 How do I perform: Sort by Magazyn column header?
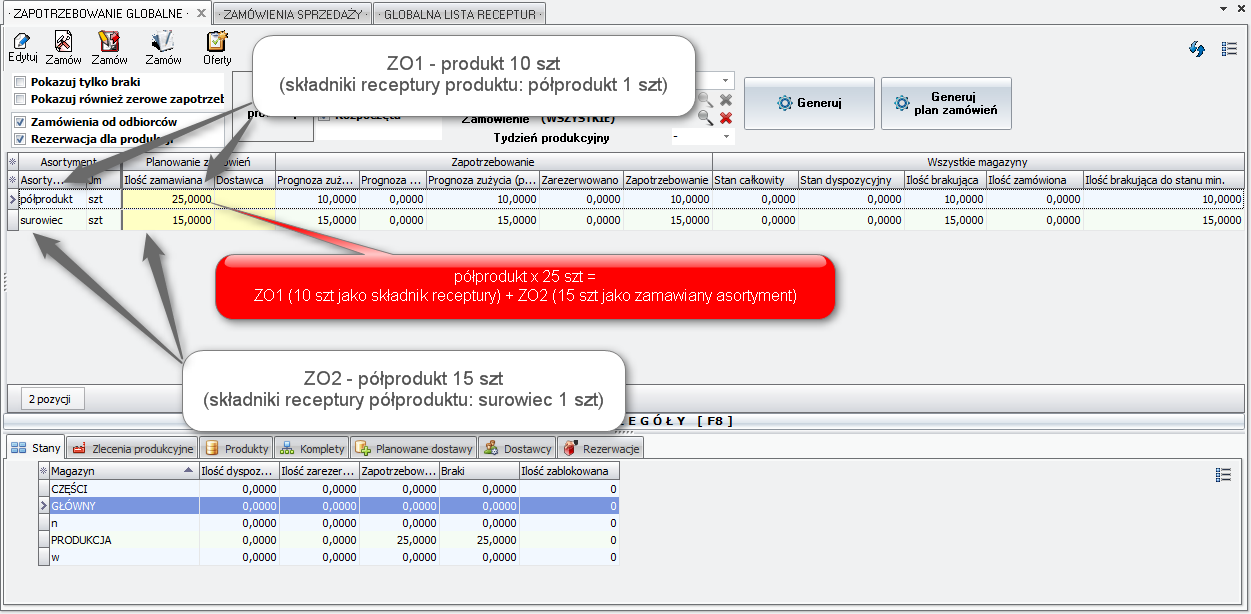point(118,470)
